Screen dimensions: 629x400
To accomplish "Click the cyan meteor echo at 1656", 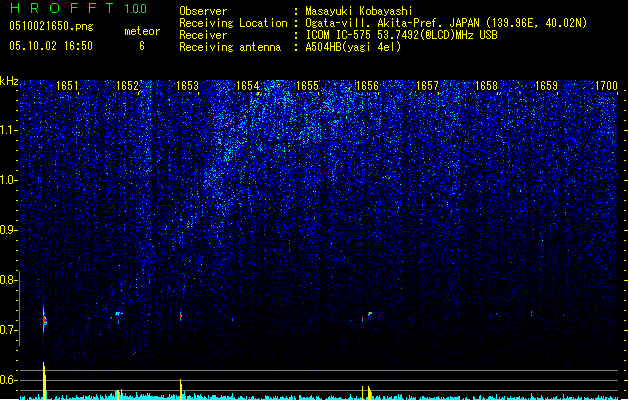I will point(369,314).
